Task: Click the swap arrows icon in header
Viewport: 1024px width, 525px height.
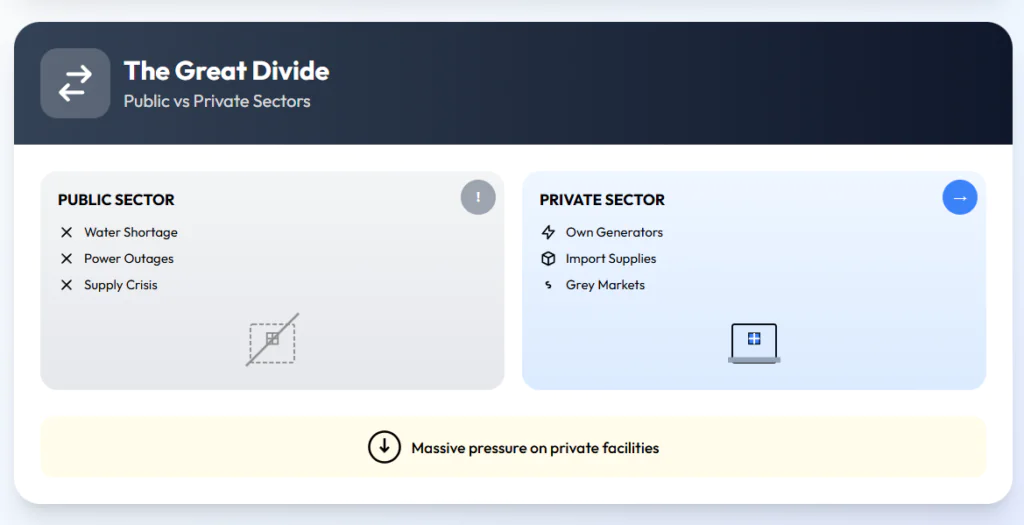Action: [x=75, y=84]
